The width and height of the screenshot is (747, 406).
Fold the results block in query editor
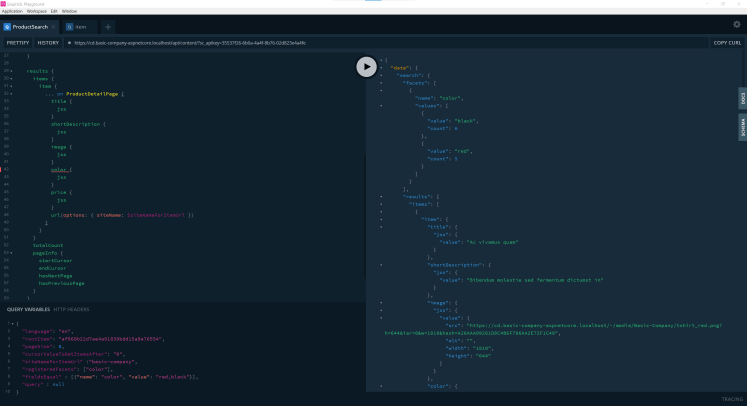(x=10, y=71)
